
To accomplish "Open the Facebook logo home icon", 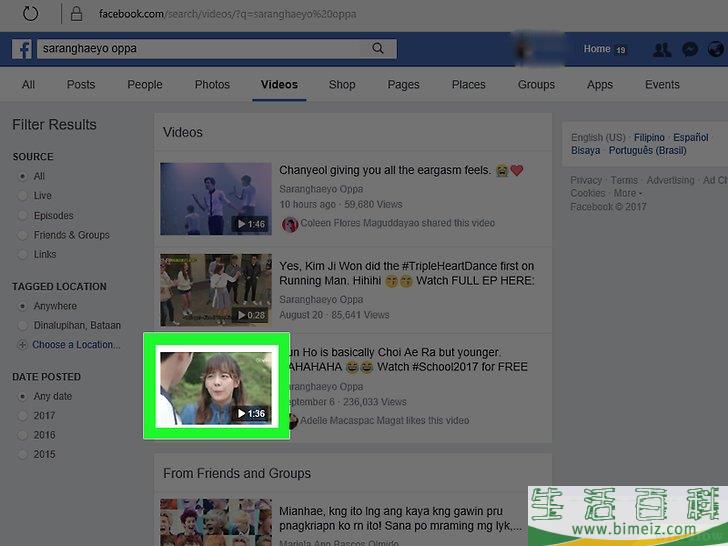I will pos(22,49).
